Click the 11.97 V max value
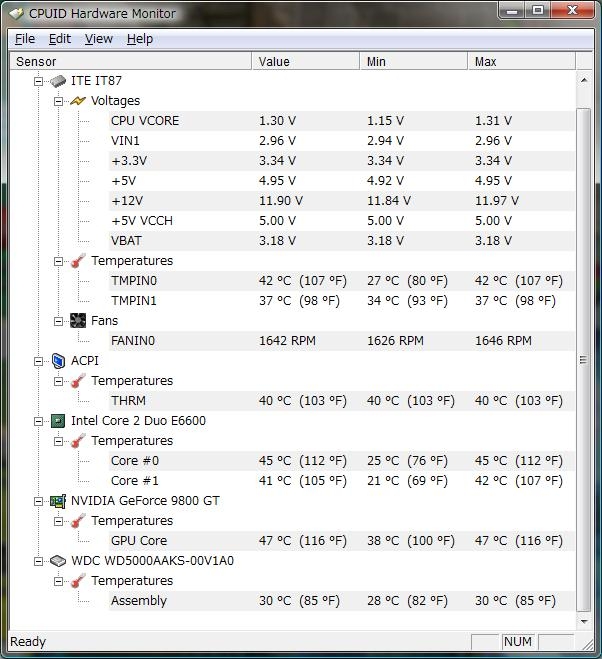Image resolution: width=602 pixels, height=659 pixels. click(x=497, y=201)
